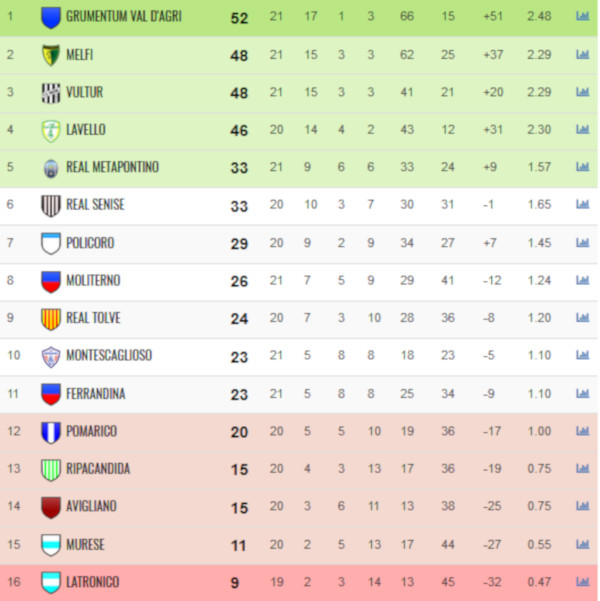The height and width of the screenshot is (601, 600).
Task: Open the chart icon for Pomarico
Action: (x=582, y=431)
